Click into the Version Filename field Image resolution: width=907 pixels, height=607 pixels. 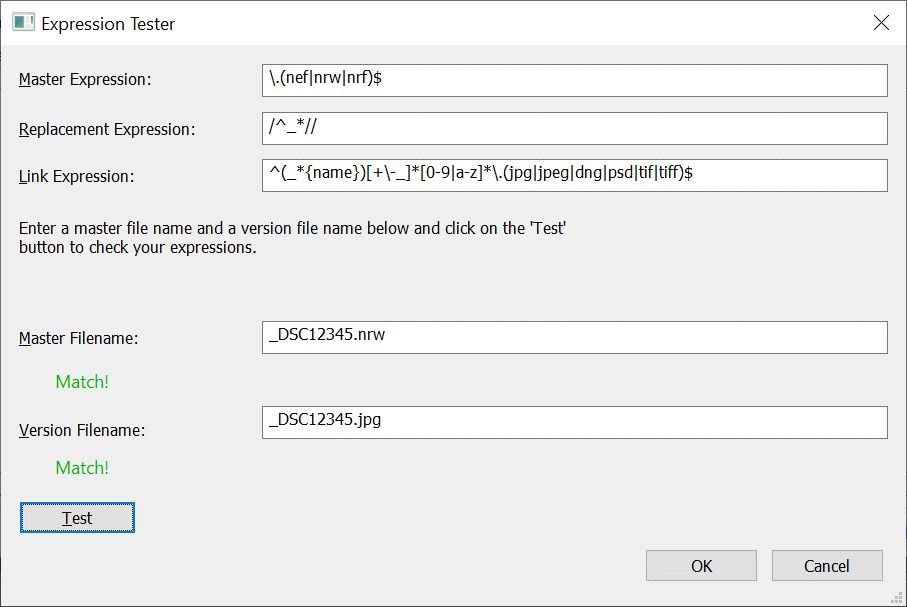coord(574,422)
